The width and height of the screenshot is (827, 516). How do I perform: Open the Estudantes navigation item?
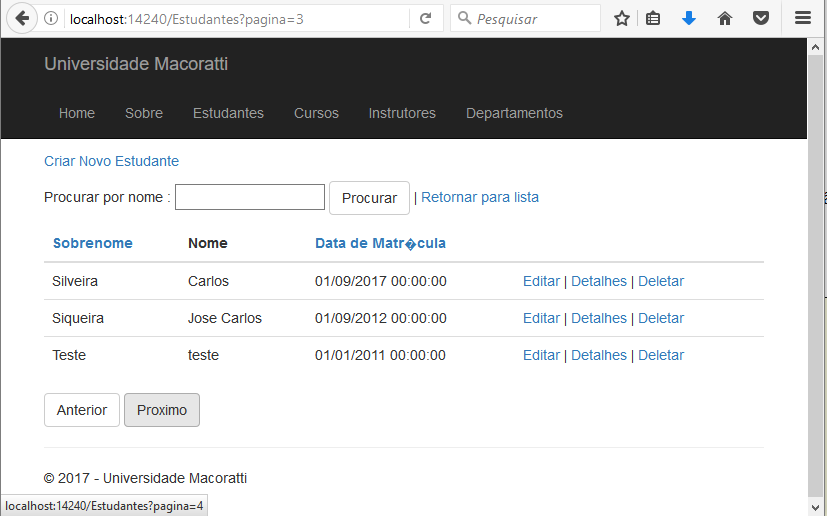click(x=228, y=113)
